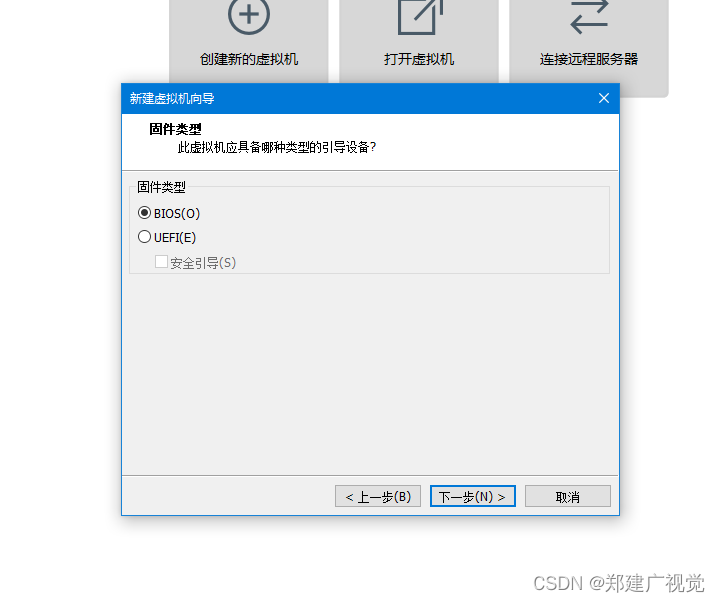The height and width of the screenshot is (602, 720).
Task: Proceed with 下一步(N) button
Action: pos(472,496)
